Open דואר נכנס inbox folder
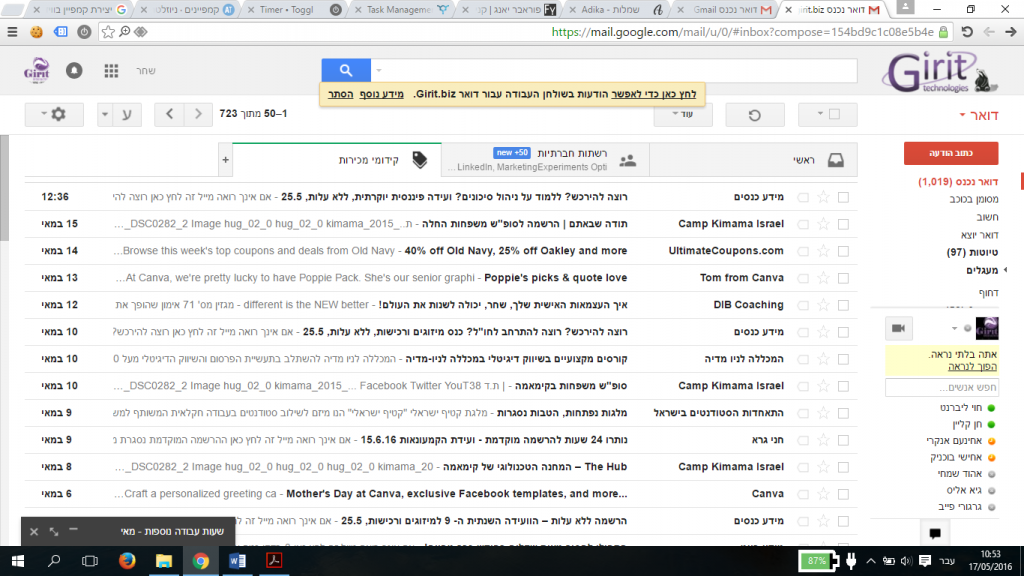The width and height of the screenshot is (1024, 576). (x=958, y=182)
